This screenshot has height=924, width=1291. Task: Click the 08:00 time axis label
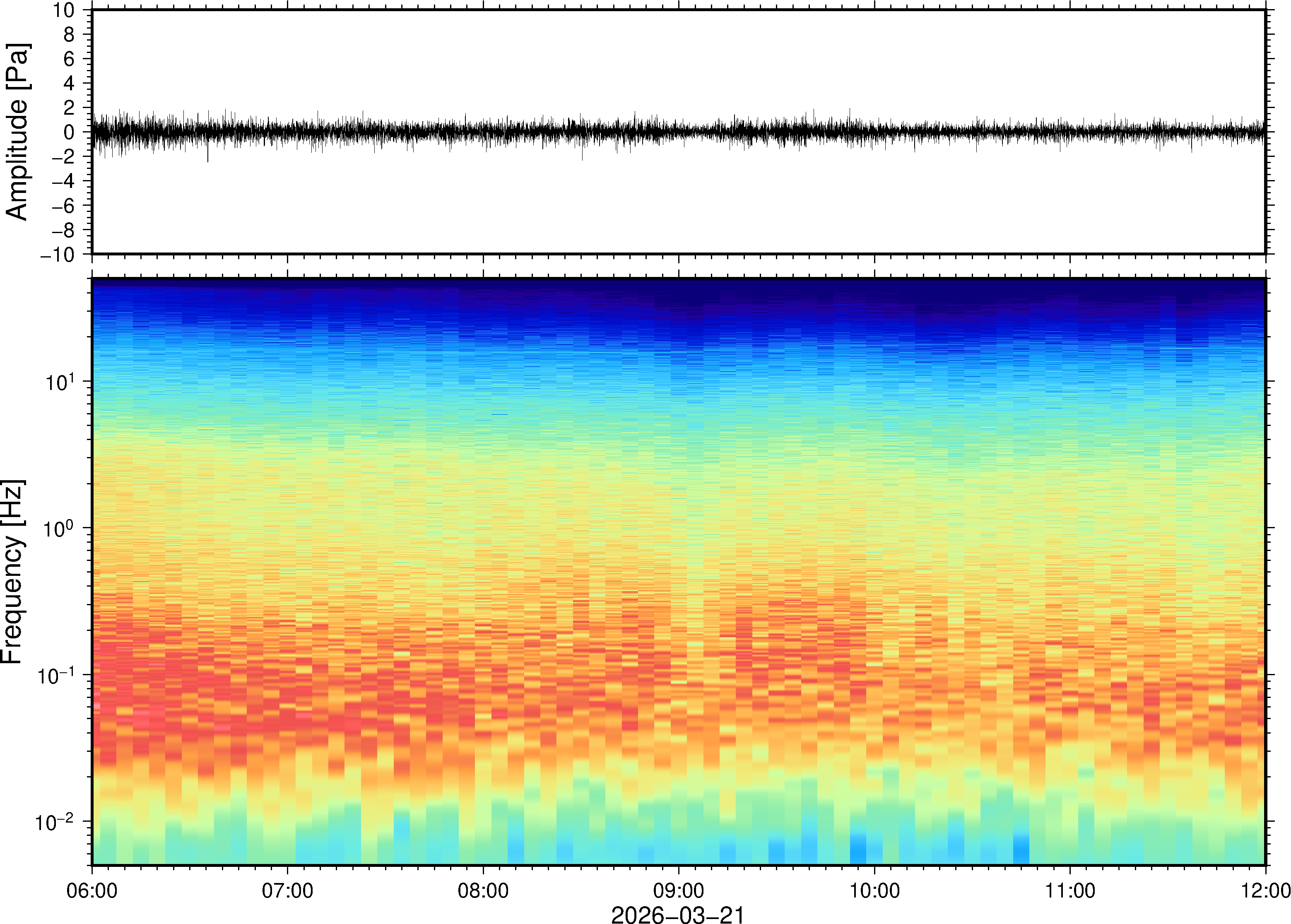[x=483, y=890]
